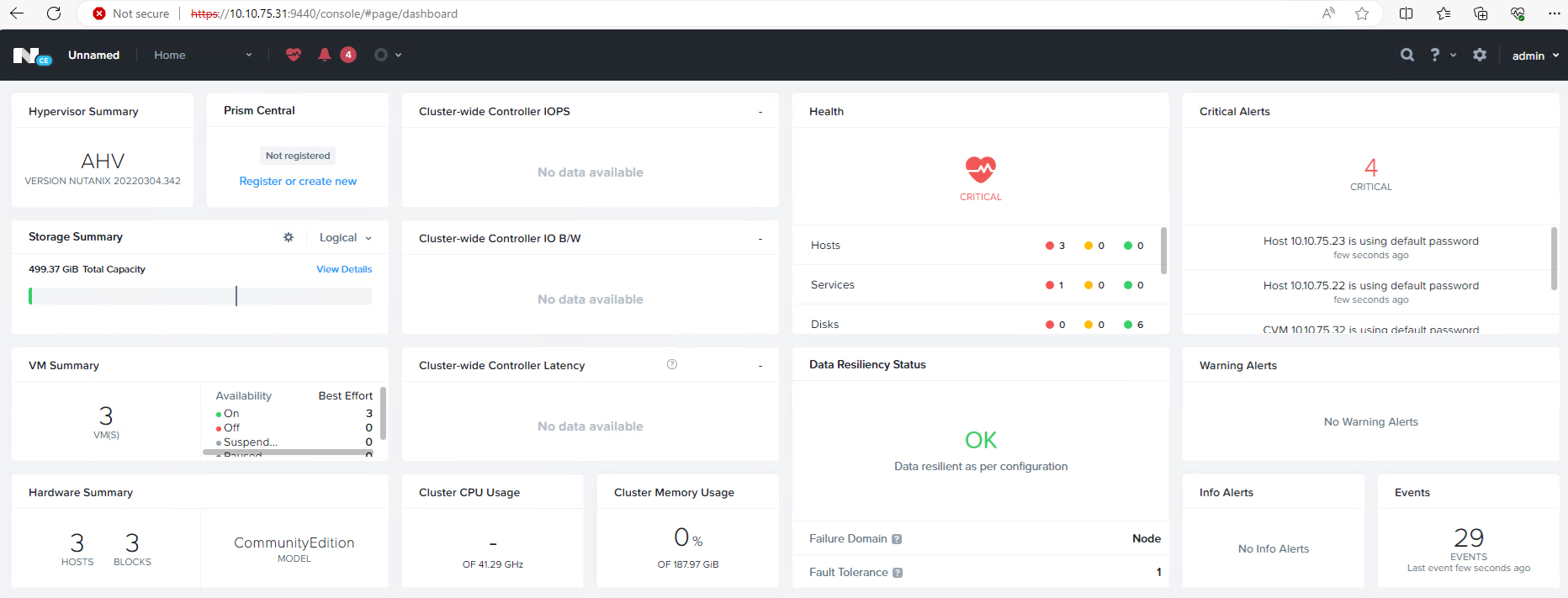Click the Failure Domain help icon
This screenshot has height=598, width=1568.
pyautogui.click(x=897, y=539)
